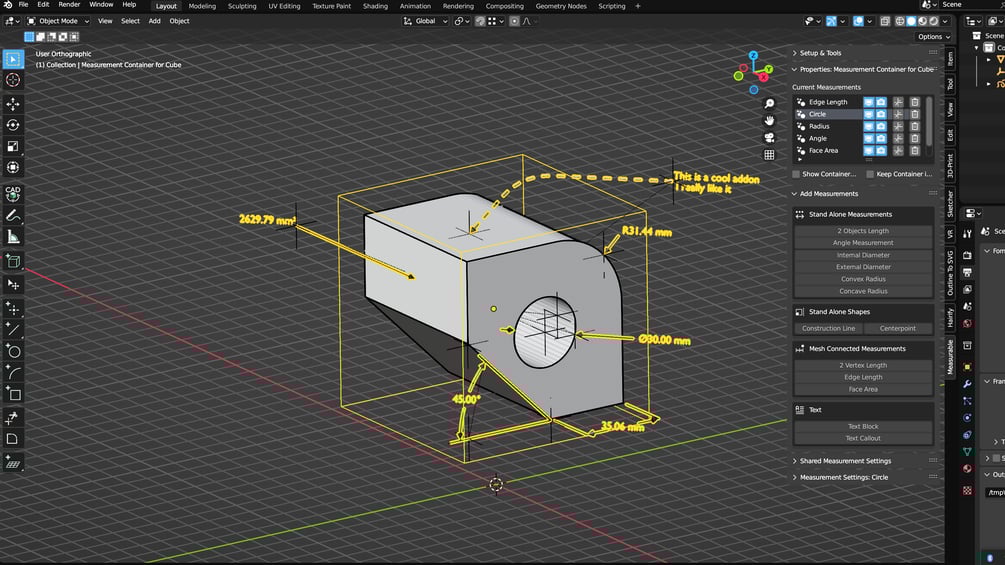Toggle viewport visibility for Edge Length measurement

coord(868,102)
